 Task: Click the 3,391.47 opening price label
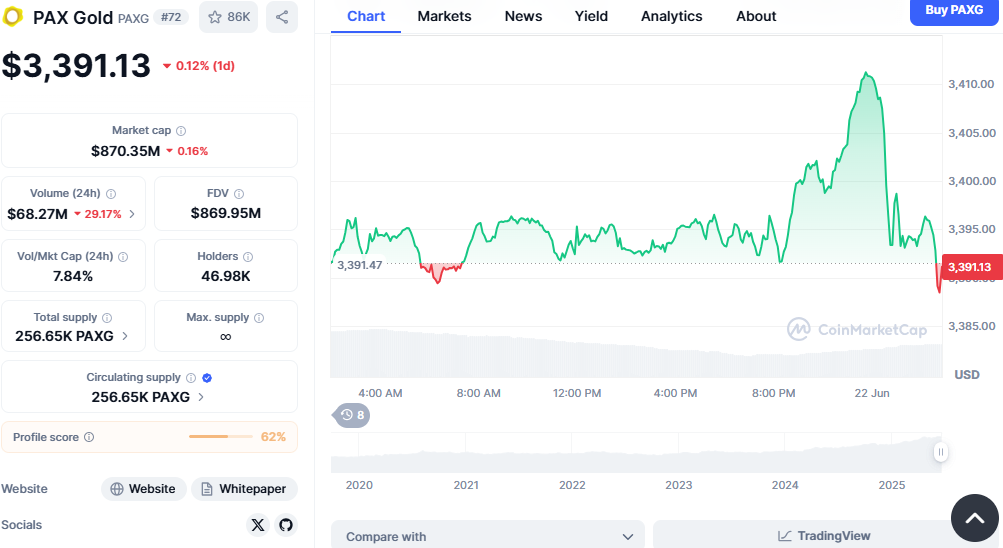click(359, 265)
